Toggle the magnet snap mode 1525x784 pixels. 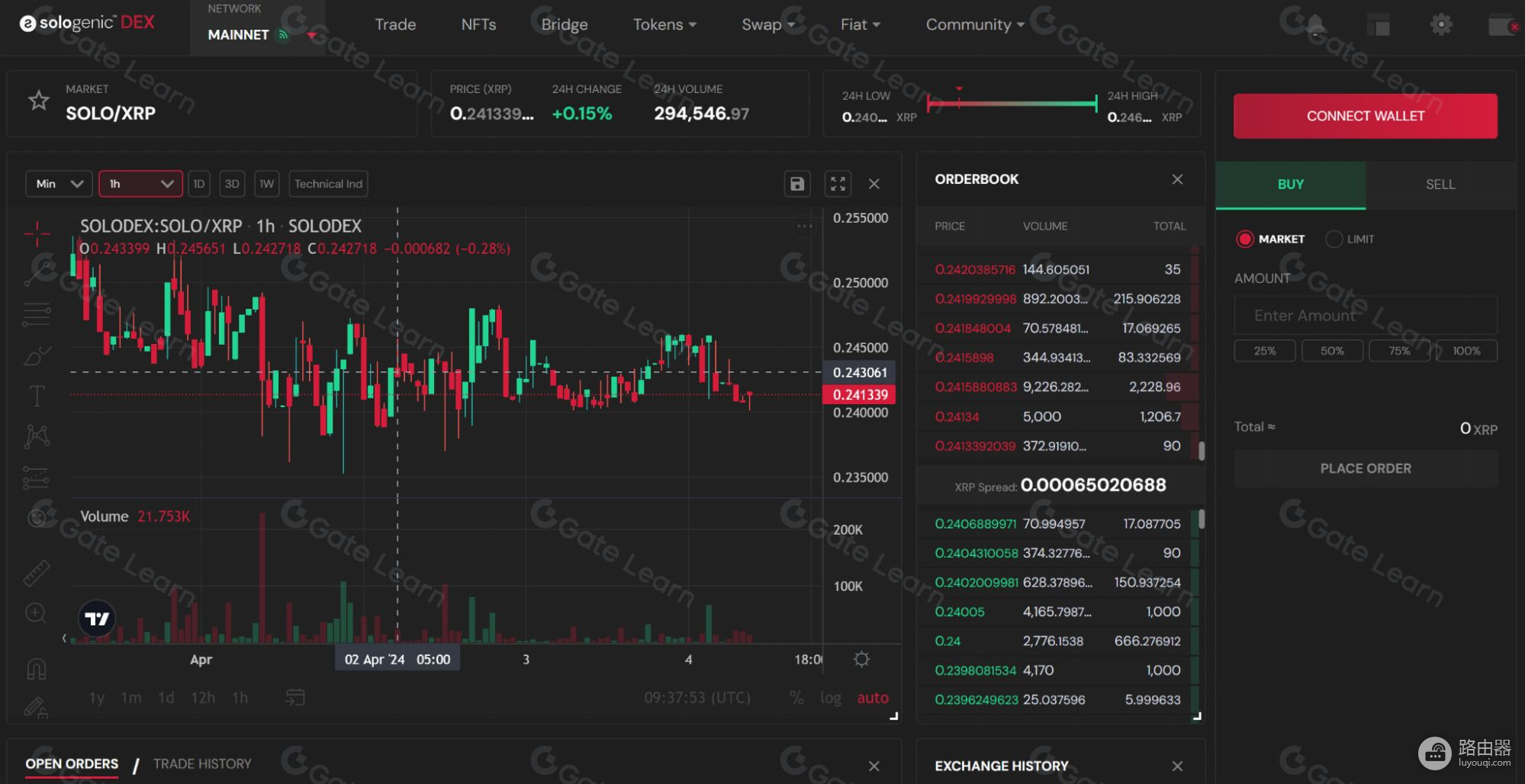pyautogui.click(x=37, y=669)
